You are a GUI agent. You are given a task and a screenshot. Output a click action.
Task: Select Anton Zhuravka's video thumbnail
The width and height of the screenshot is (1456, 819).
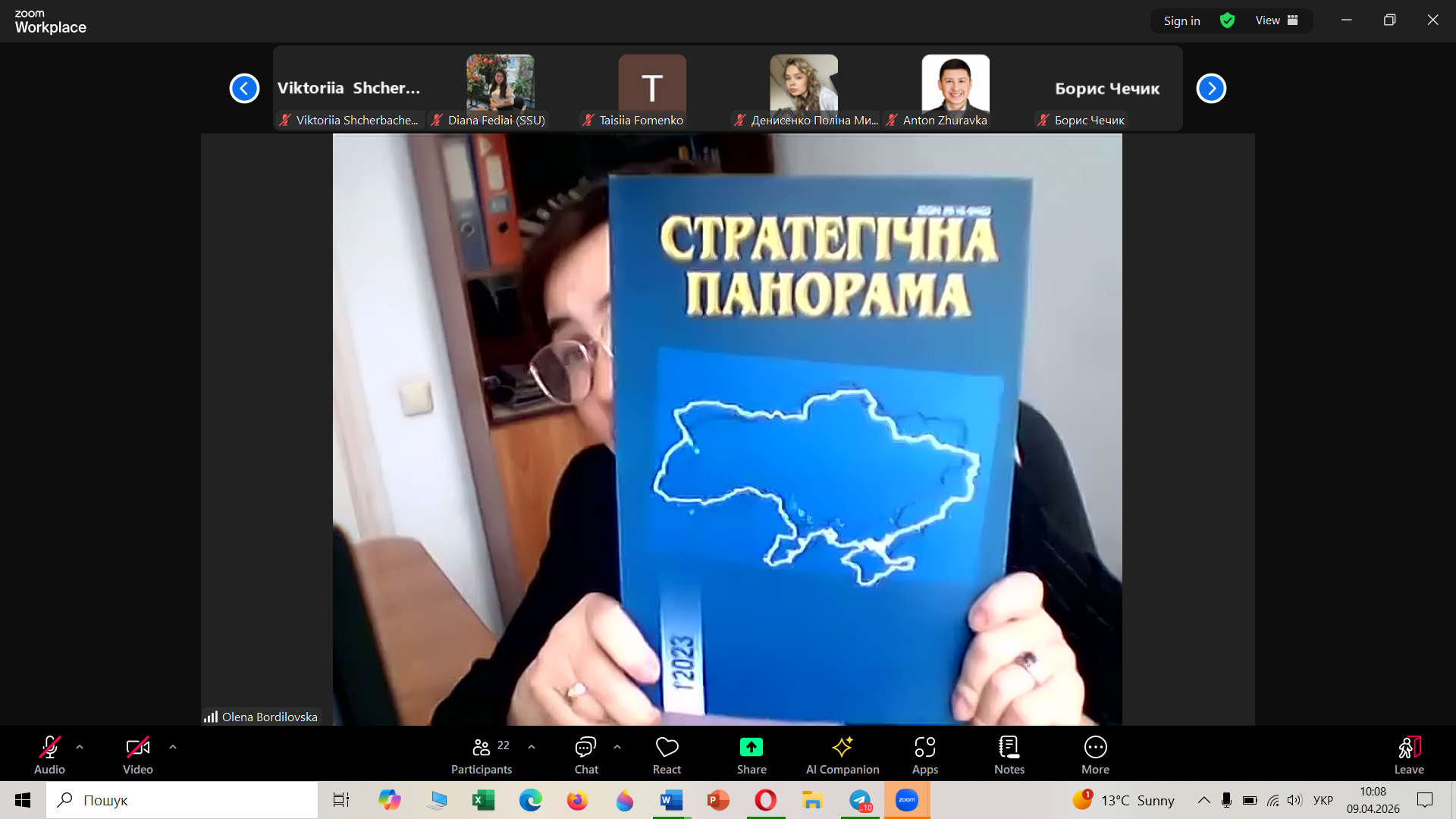tap(955, 85)
